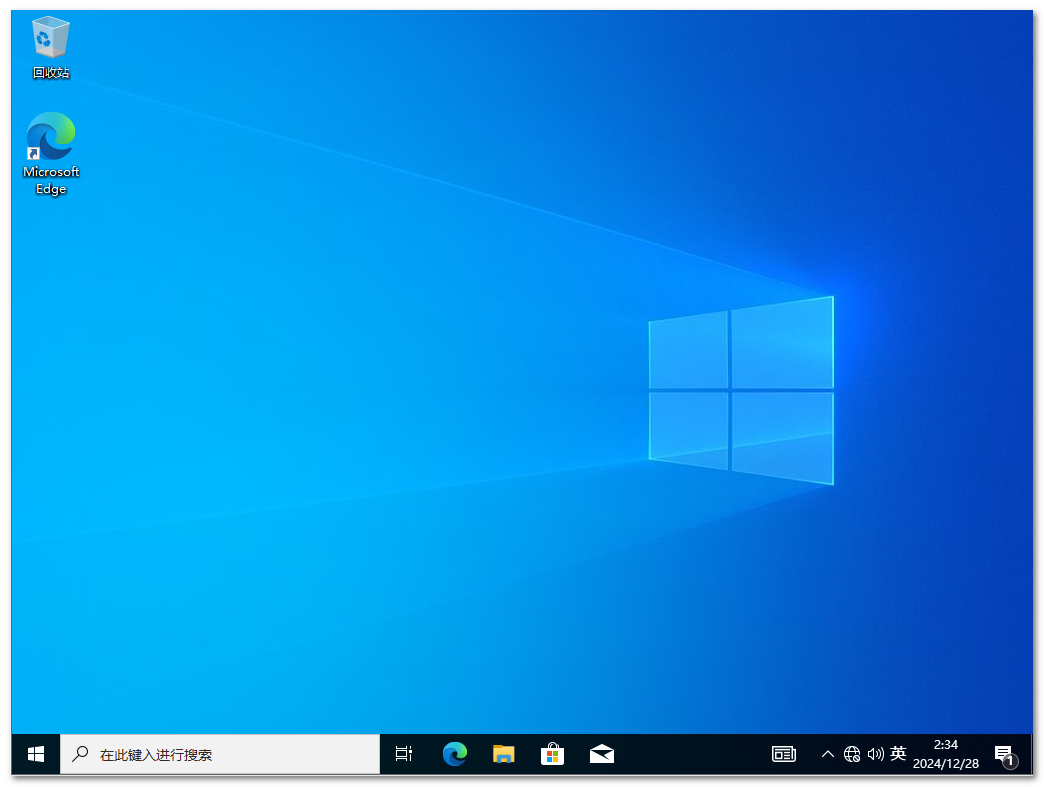Expand hidden system tray icons
Viewport: 1044px width, 787px height.
pos(827,754)
